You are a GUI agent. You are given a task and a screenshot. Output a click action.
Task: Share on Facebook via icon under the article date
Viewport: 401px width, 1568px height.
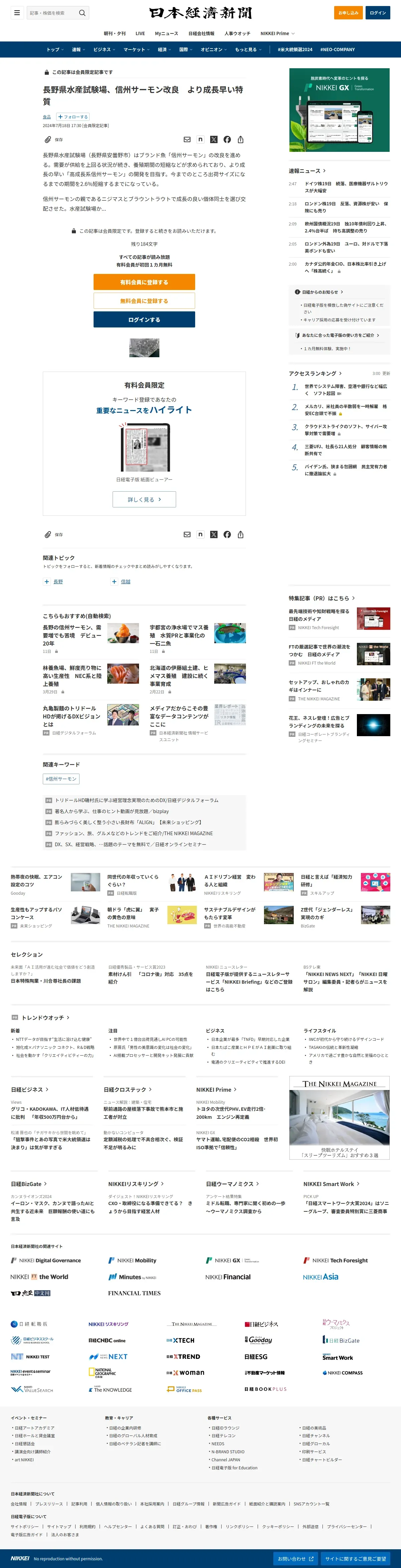pos(227,139)
